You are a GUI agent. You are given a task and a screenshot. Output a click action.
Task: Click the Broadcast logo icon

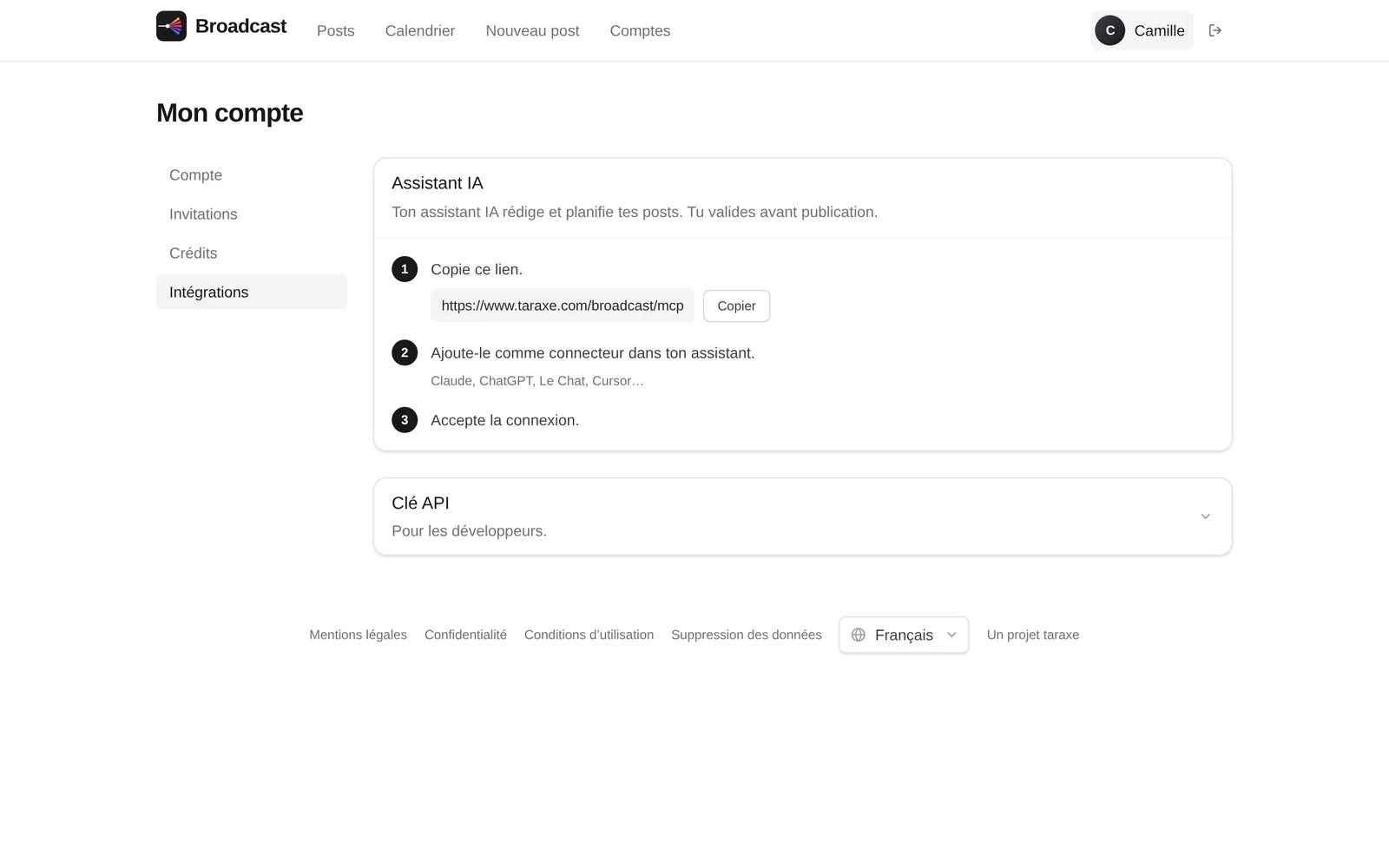coord(171,26)
